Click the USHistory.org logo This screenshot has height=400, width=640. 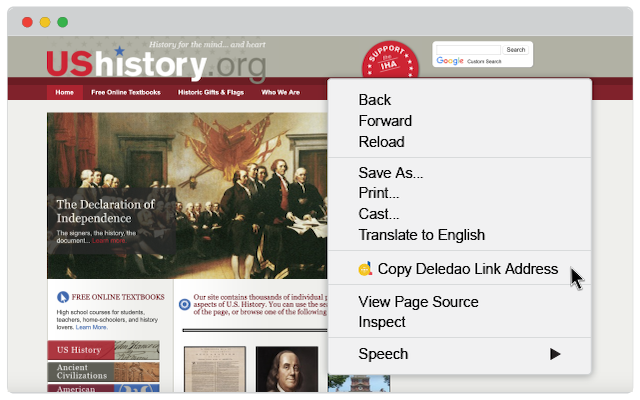pos(156,63)
